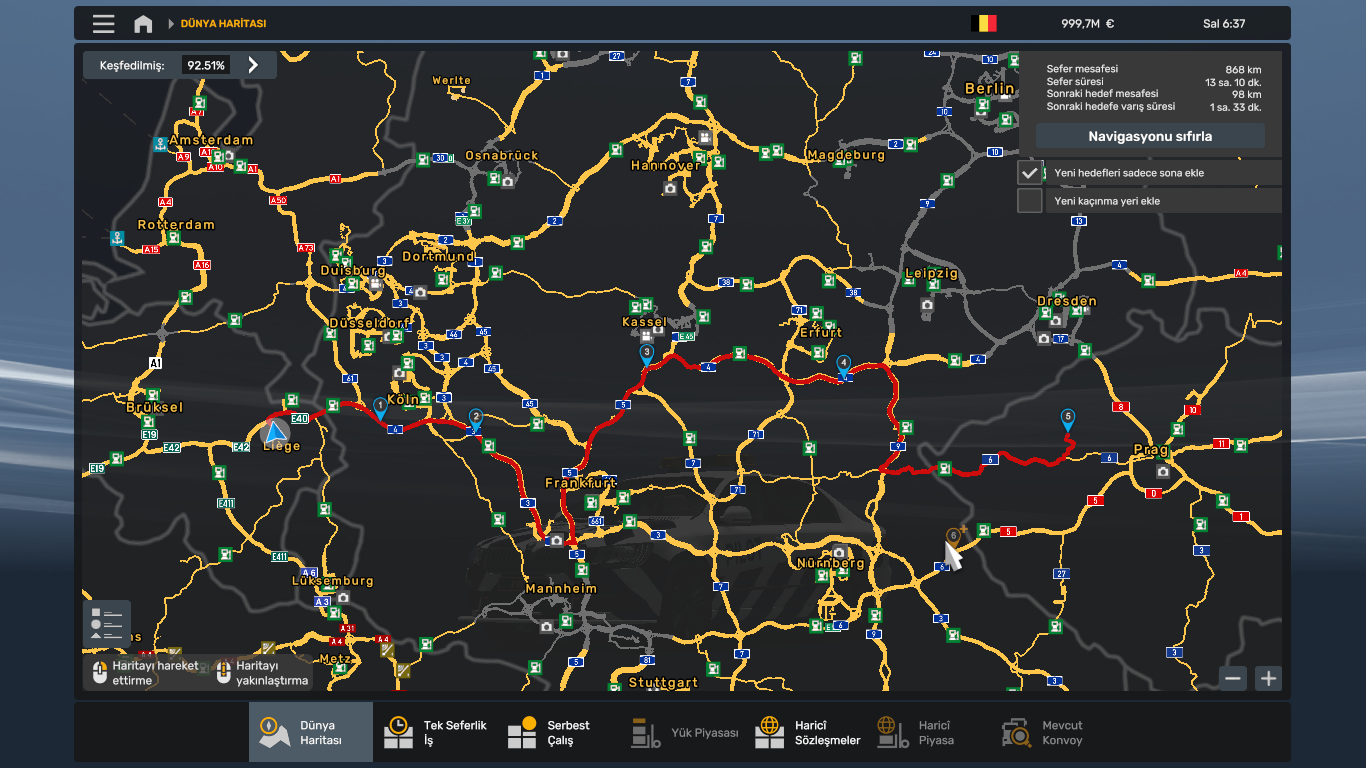Go to the home screen icon
1366x768 pixels.
[x=143, y=23]
